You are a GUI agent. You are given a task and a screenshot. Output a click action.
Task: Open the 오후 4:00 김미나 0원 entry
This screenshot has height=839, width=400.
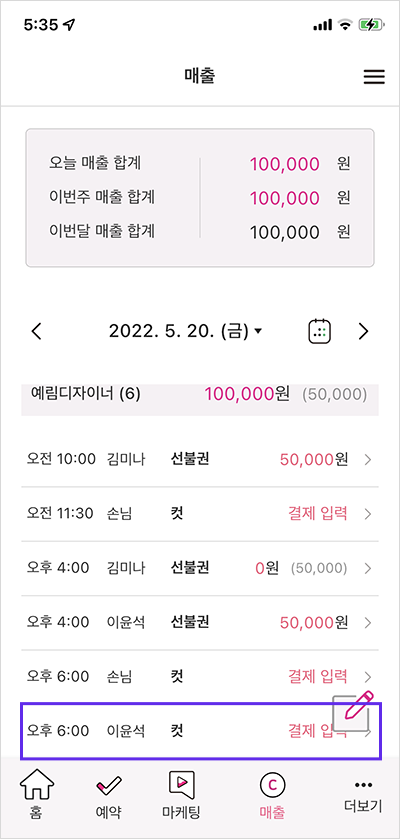click(200, 568)
